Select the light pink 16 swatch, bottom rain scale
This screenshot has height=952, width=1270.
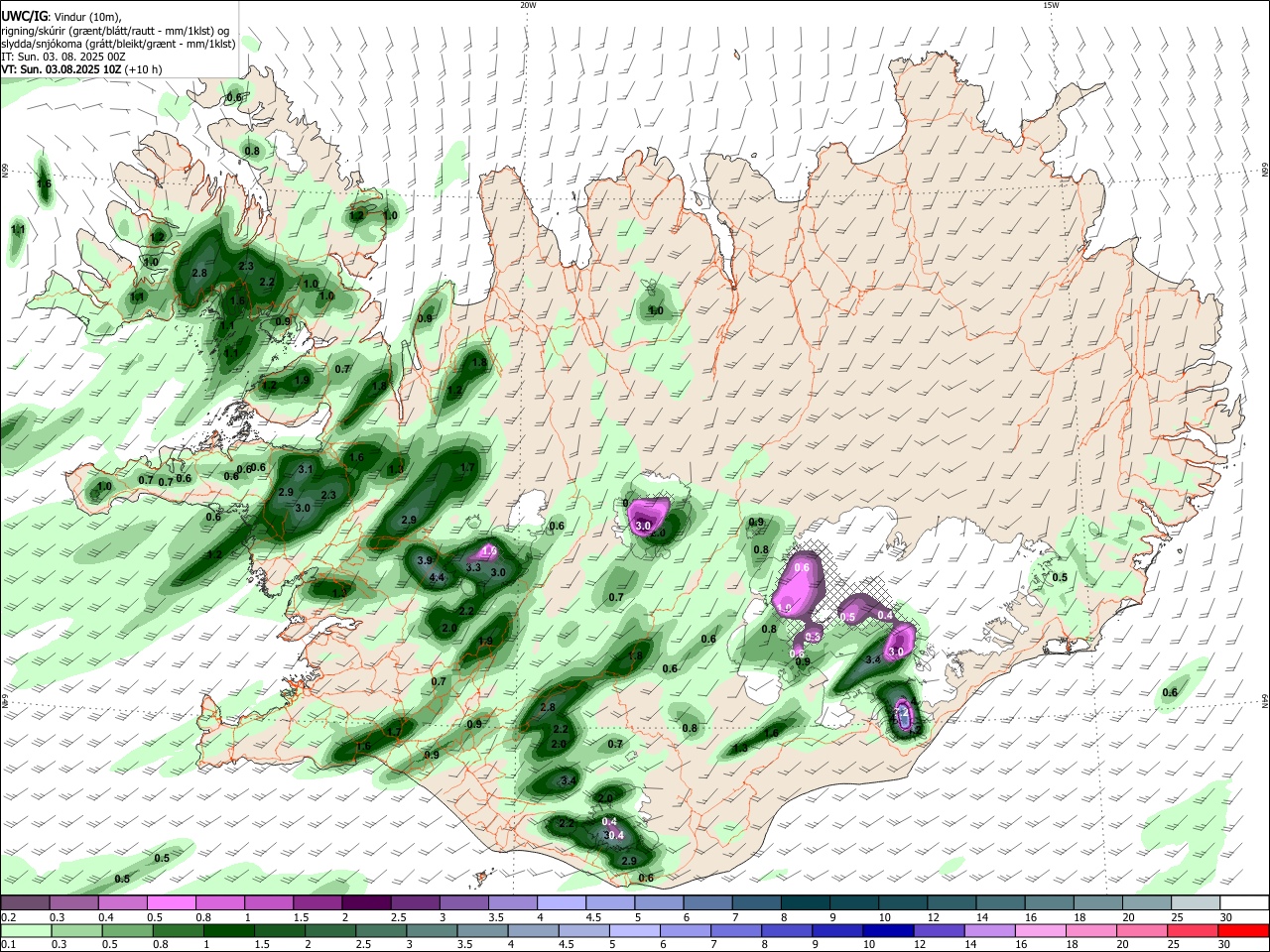(x=1041, y=930)
